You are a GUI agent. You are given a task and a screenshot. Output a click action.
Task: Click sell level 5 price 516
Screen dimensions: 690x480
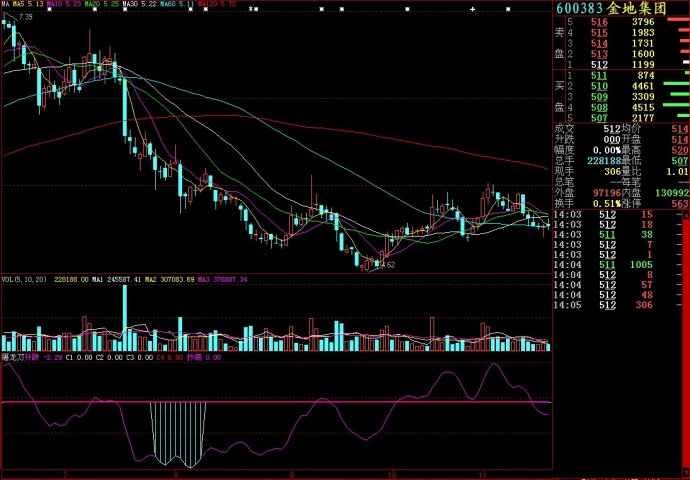[x=599, y=22]
